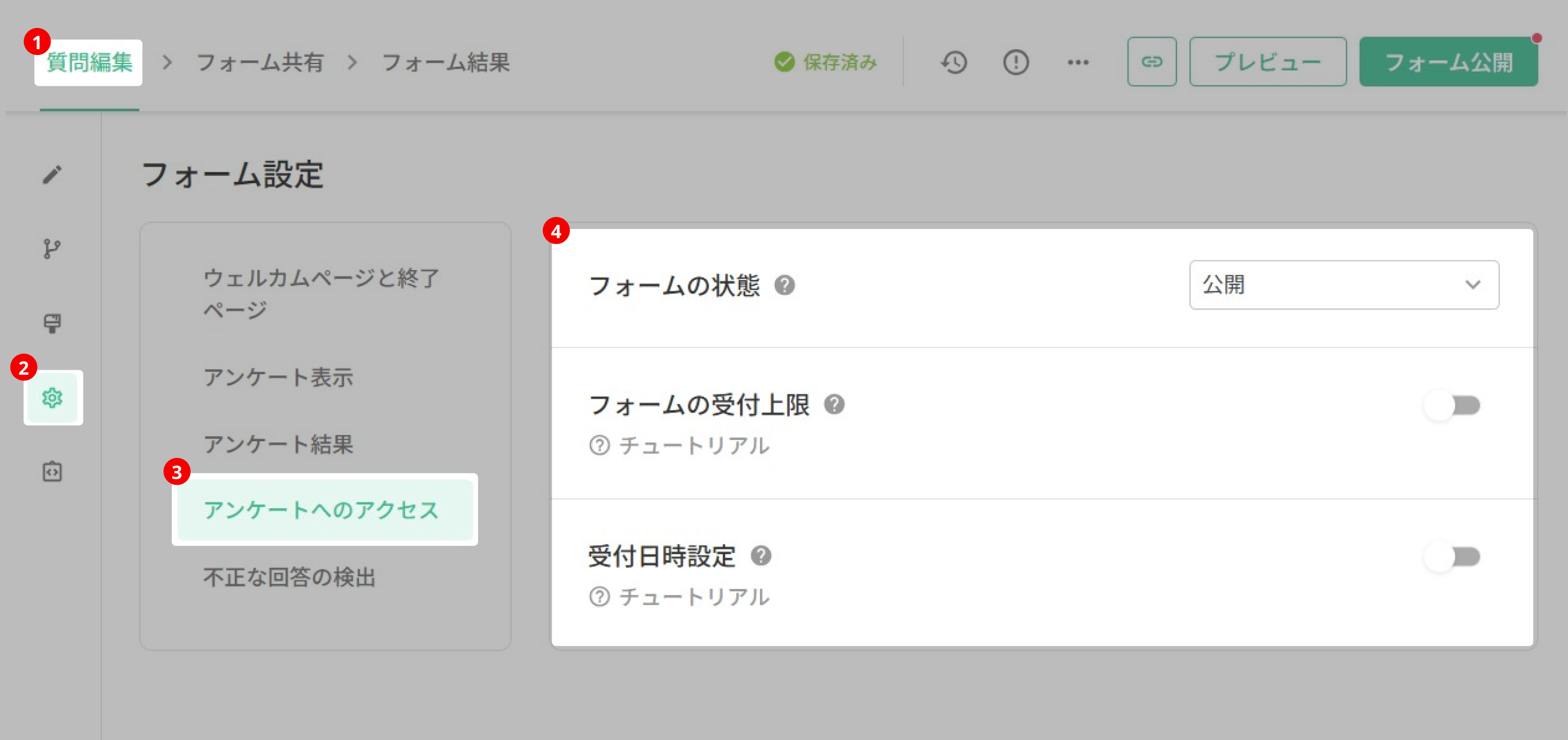Open the paint roller design icon
1568x740 pixels.
52,323
